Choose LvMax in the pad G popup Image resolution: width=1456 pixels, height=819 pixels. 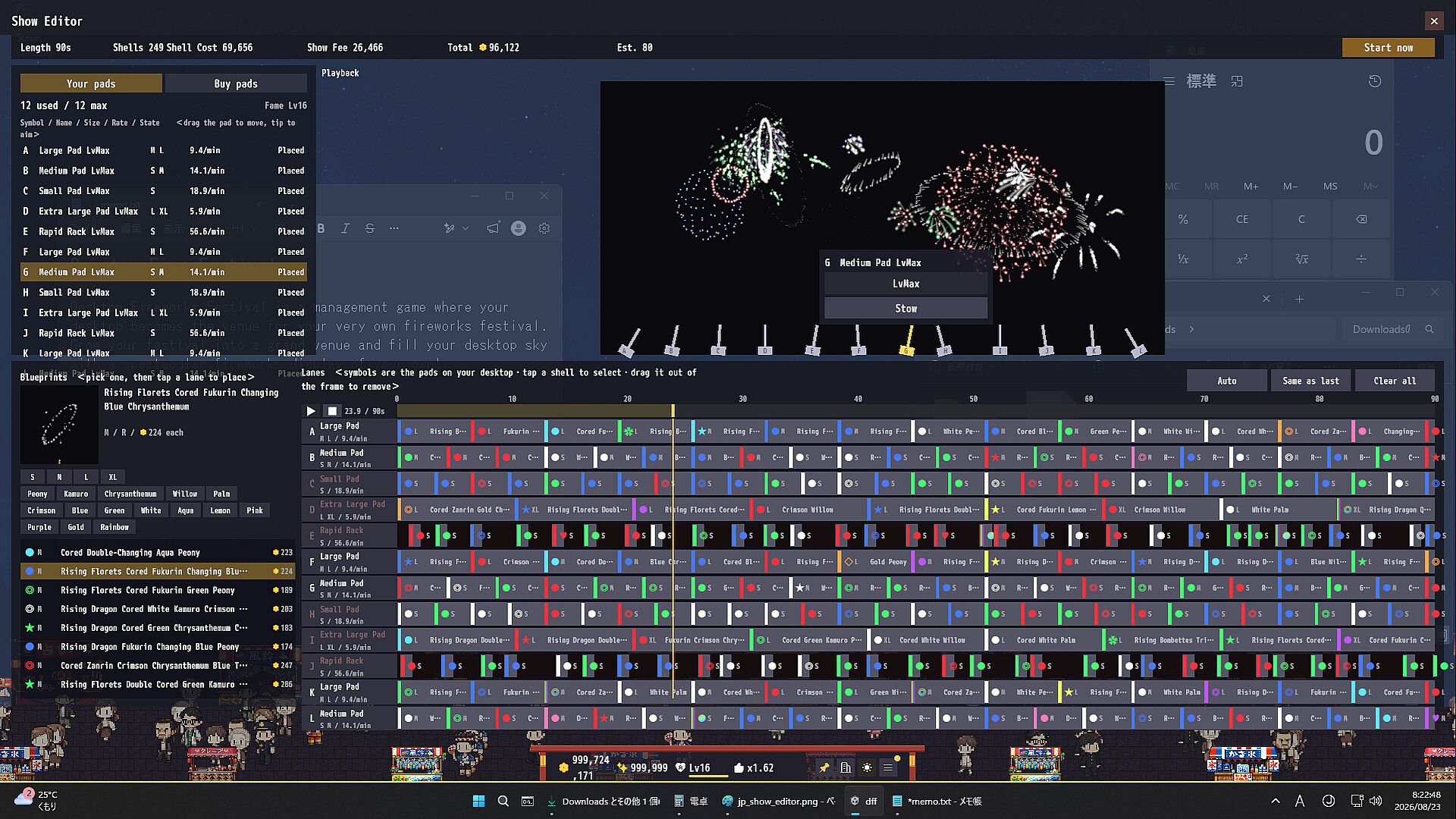(905, 284)
